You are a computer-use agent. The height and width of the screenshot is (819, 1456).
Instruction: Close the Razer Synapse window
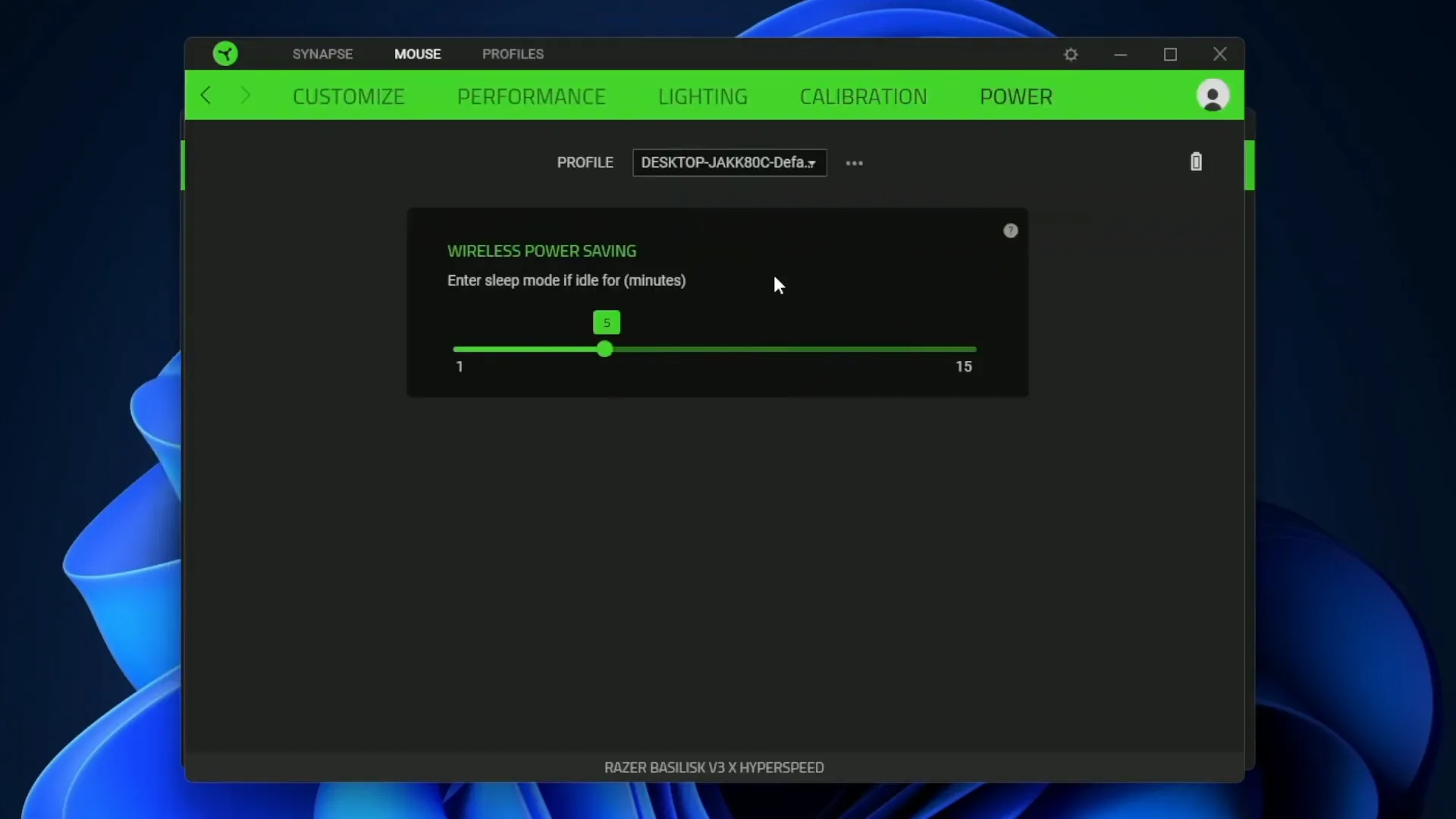[x=1219, y=54]
